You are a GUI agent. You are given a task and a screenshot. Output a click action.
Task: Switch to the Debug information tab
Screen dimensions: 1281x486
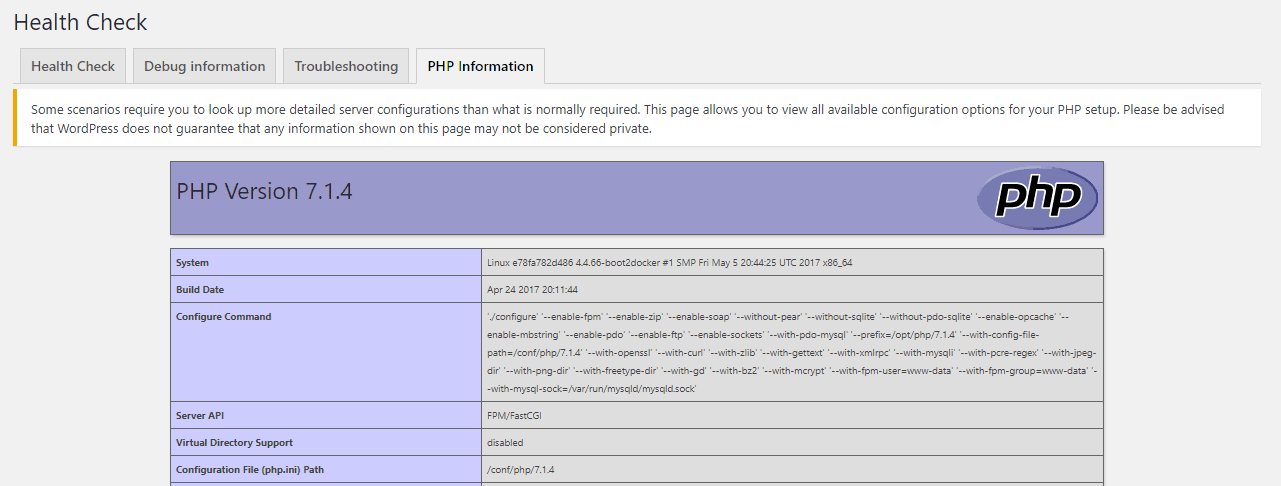204,66
